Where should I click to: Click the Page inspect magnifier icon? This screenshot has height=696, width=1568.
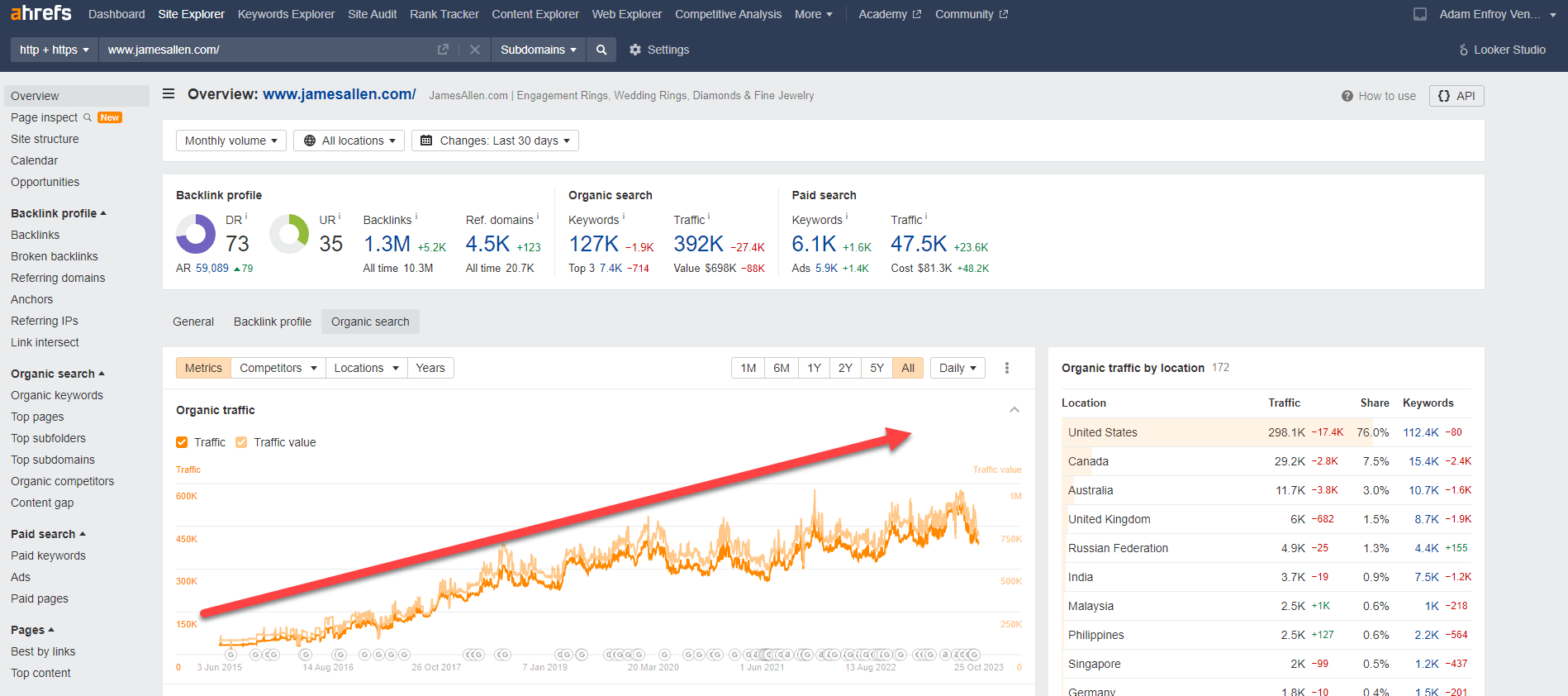[88, 117]
